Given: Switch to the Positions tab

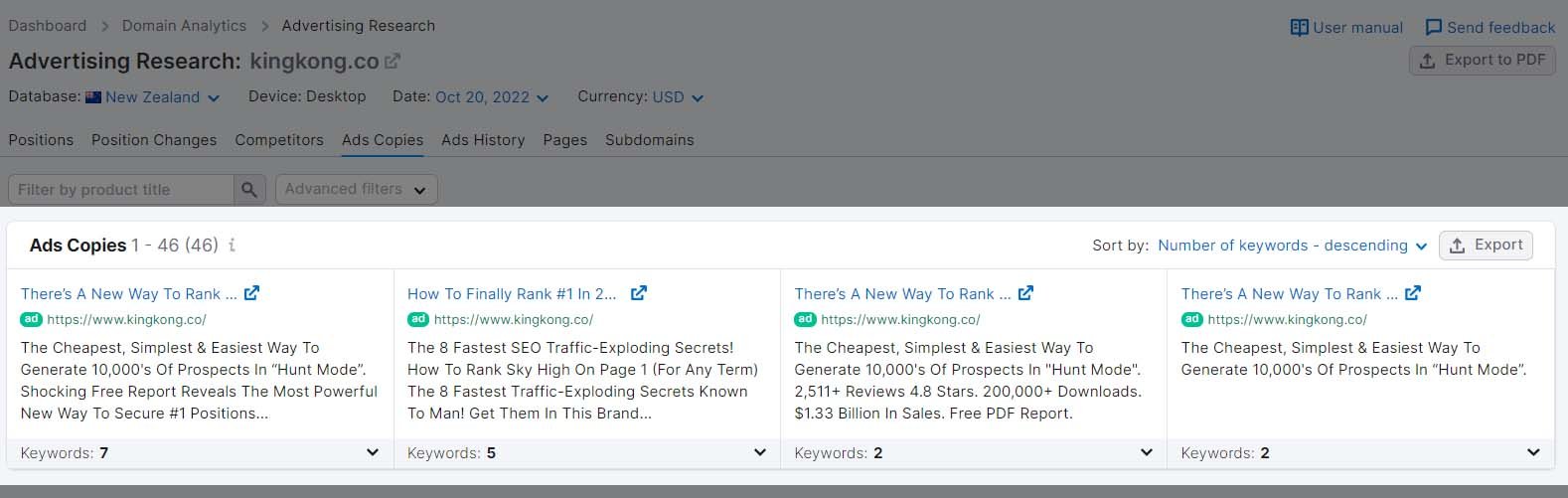Looking at the screenshot, I should pos(41,140).
